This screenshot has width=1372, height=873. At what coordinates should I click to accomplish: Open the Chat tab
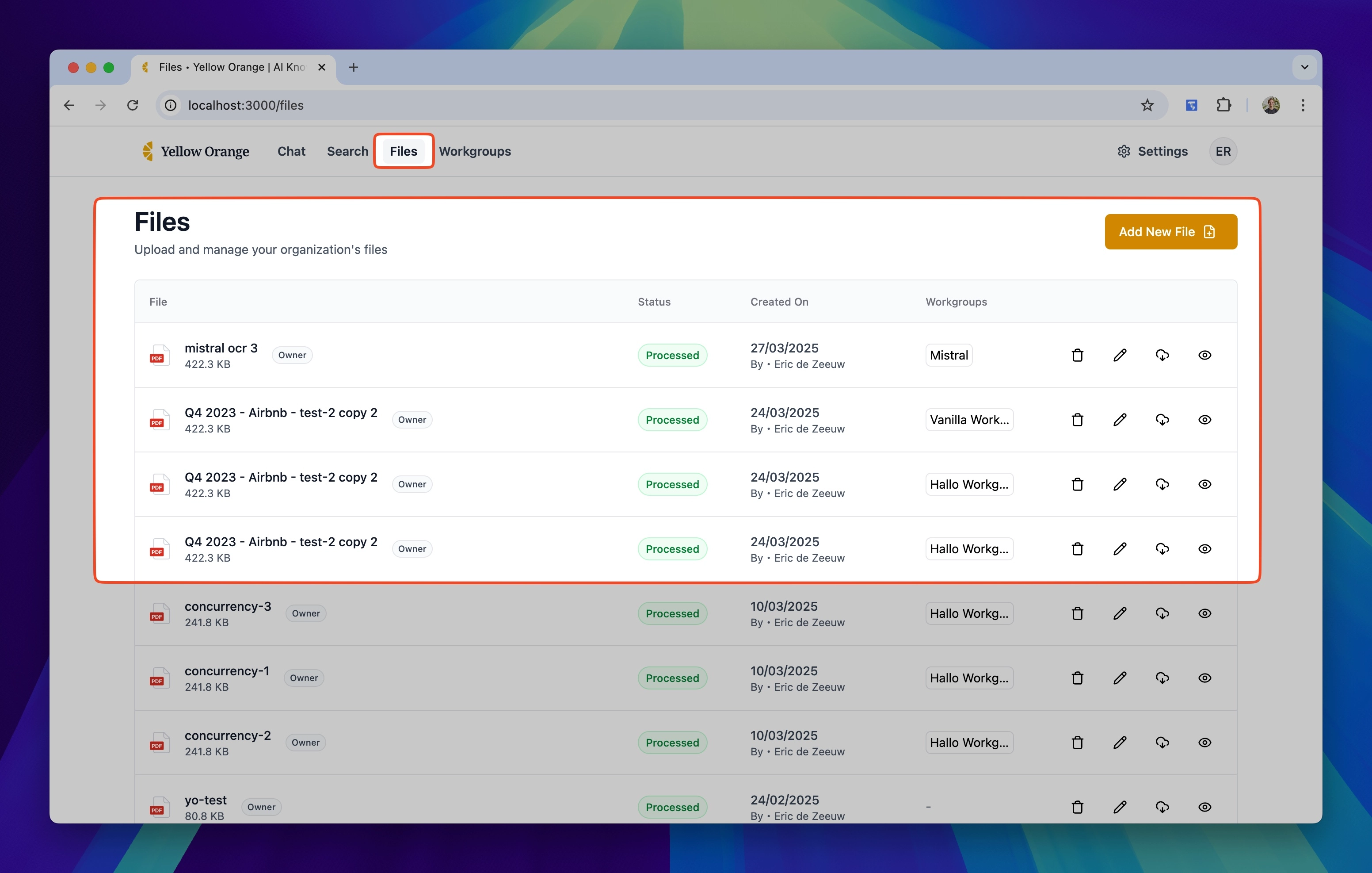pos(291,151)
